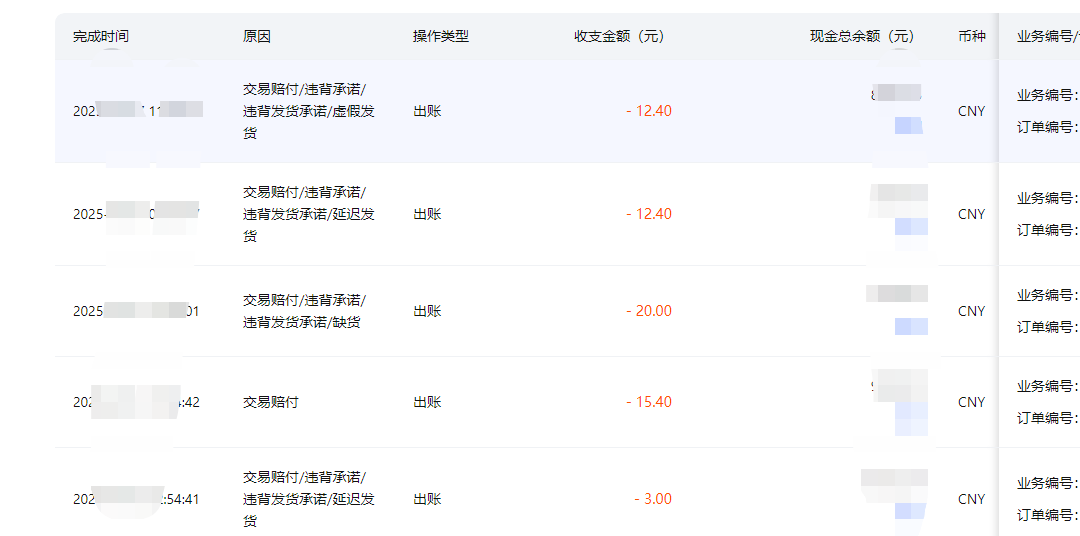Select the 现金总余额（元） column header
Viewport: 1080px width, 536px height.
(x=862, y=37)
